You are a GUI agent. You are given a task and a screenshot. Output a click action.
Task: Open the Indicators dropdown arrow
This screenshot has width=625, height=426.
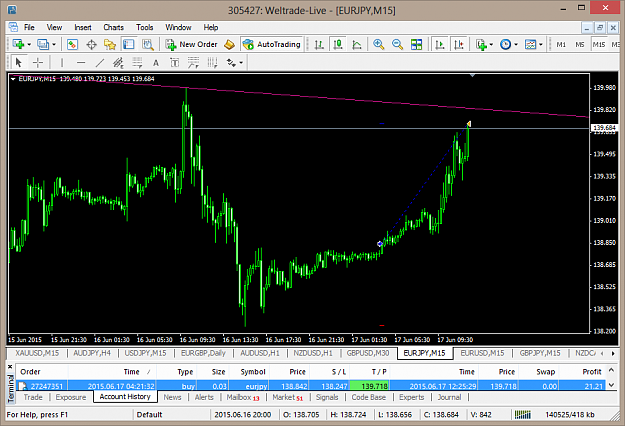coord(491,45)
